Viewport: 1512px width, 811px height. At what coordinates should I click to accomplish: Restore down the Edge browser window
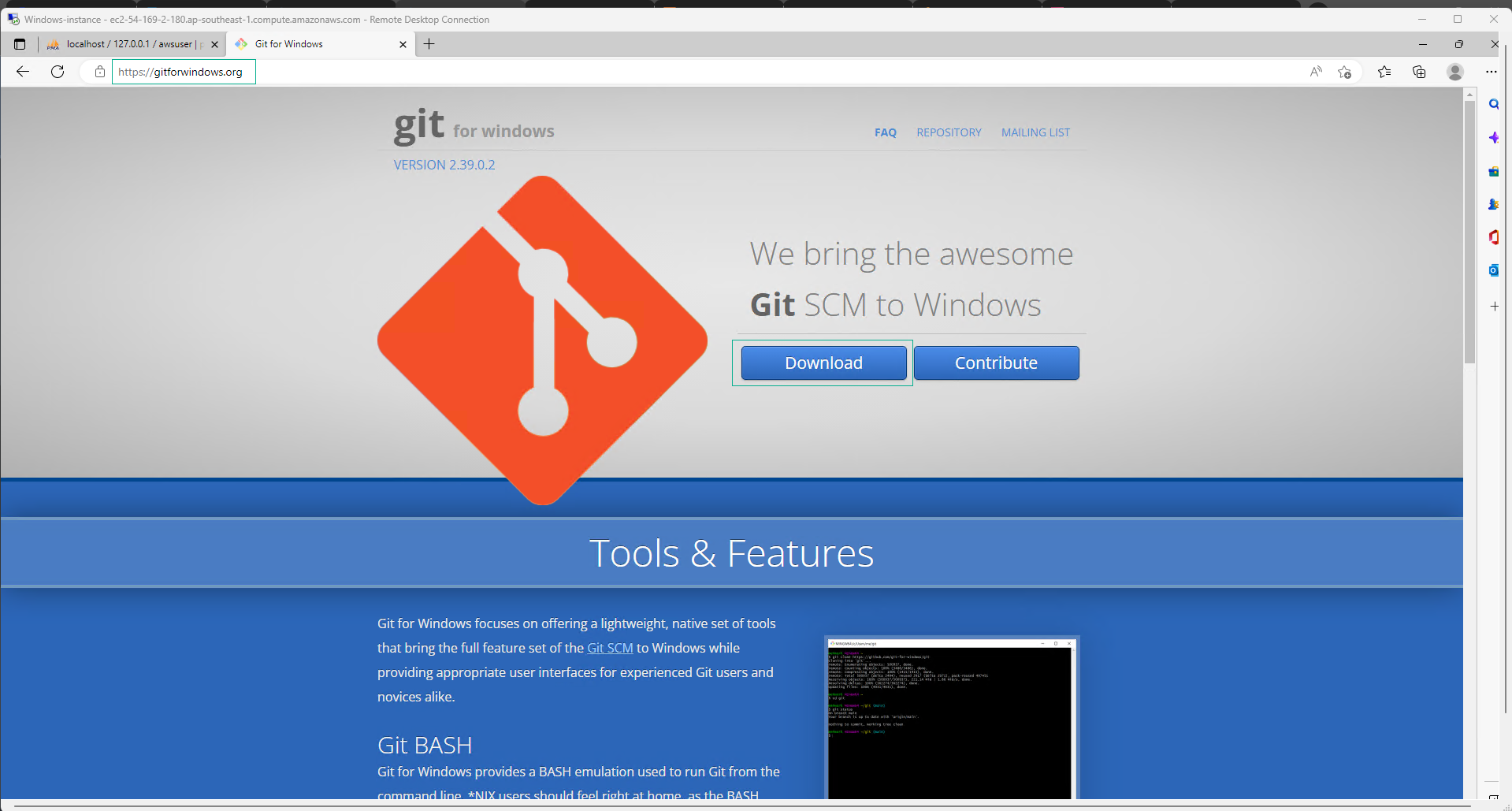(1458, 44)
